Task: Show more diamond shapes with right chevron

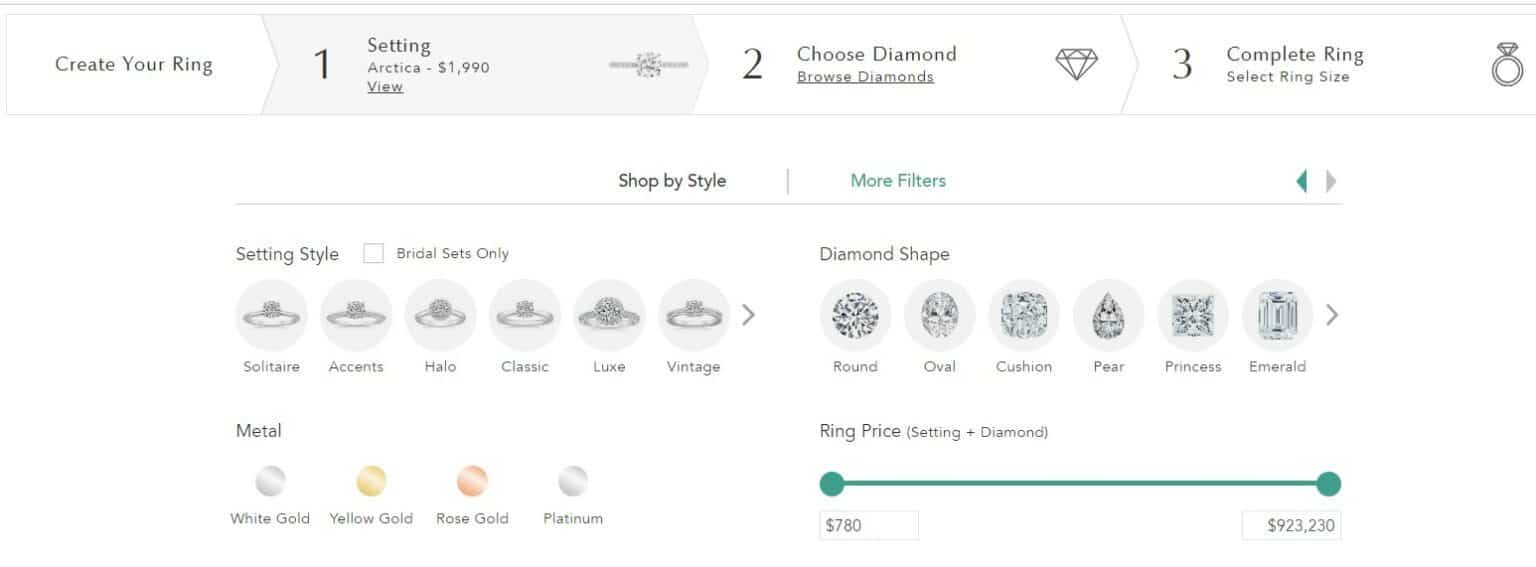Action: (1331, 315)
